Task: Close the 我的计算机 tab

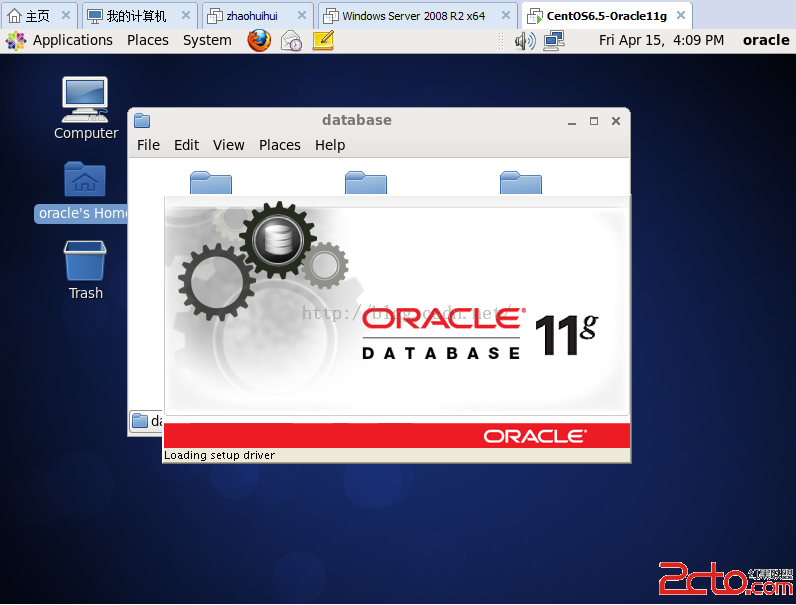Action: coord(186,16)
